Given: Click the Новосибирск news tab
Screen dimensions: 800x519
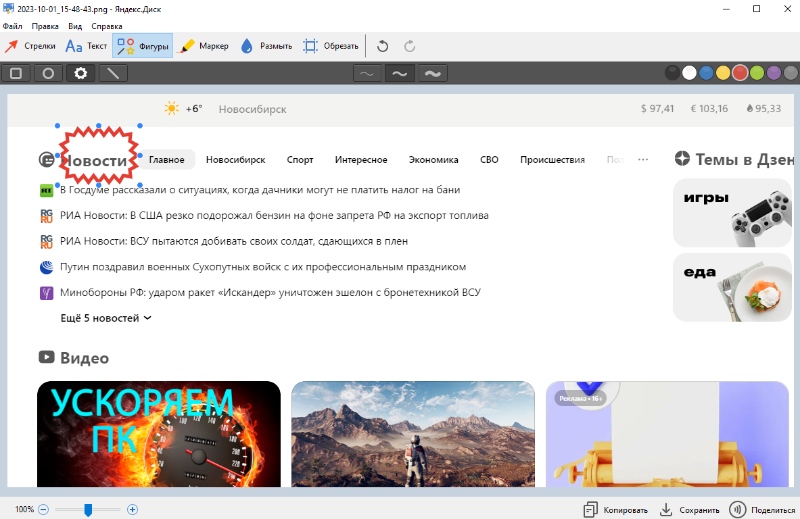Looking at the screenshot, I should [236, 160].
